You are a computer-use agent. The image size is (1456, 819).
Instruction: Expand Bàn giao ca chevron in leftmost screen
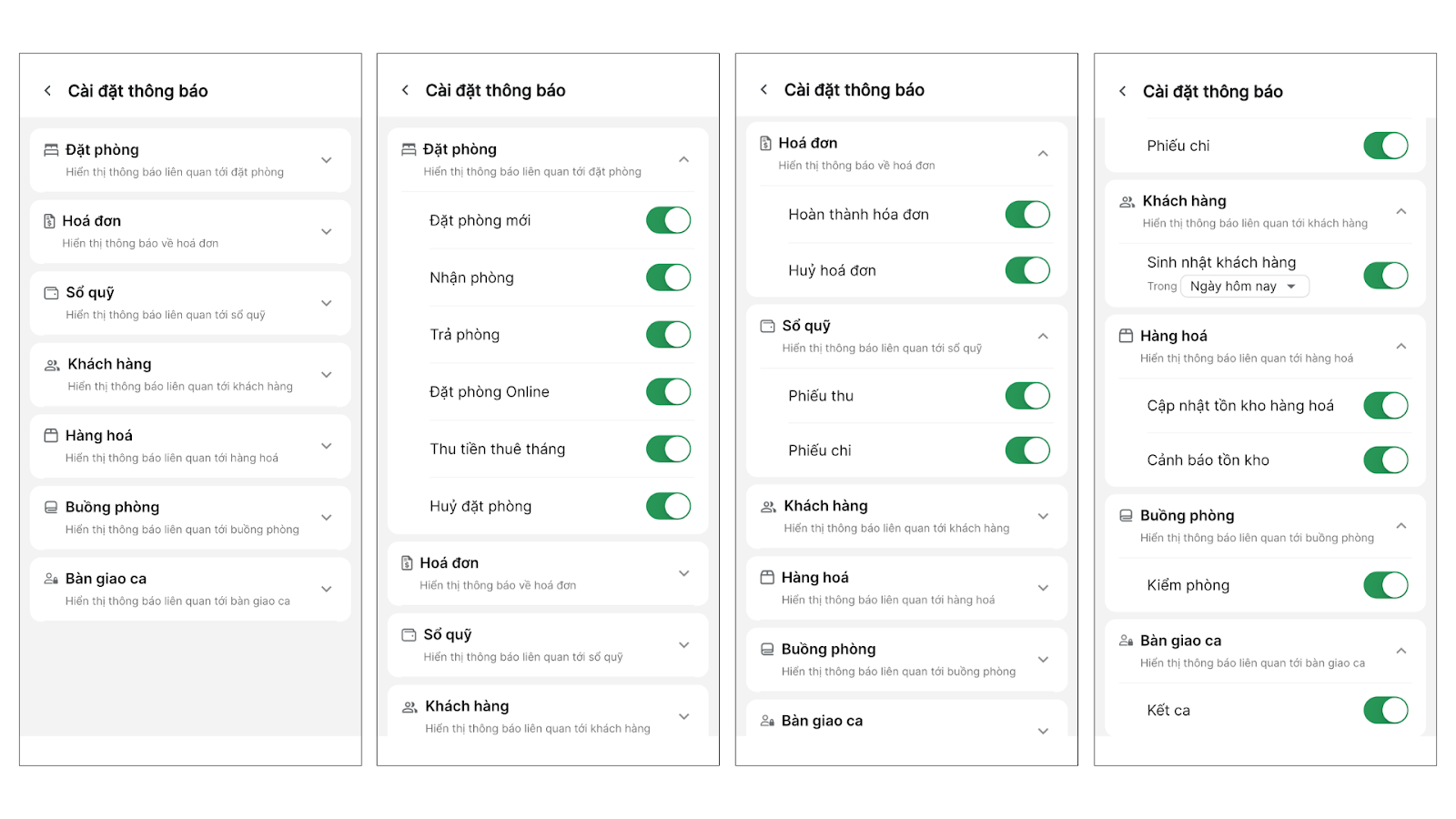click(x=327, y=590)
